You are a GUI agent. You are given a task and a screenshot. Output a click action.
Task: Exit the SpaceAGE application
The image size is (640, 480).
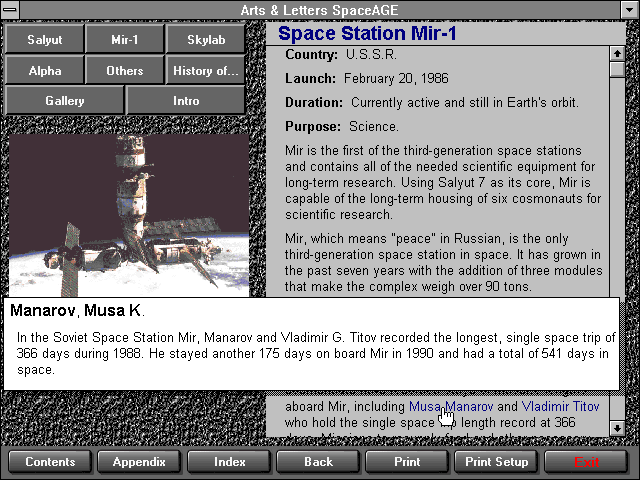click(586, 462)
